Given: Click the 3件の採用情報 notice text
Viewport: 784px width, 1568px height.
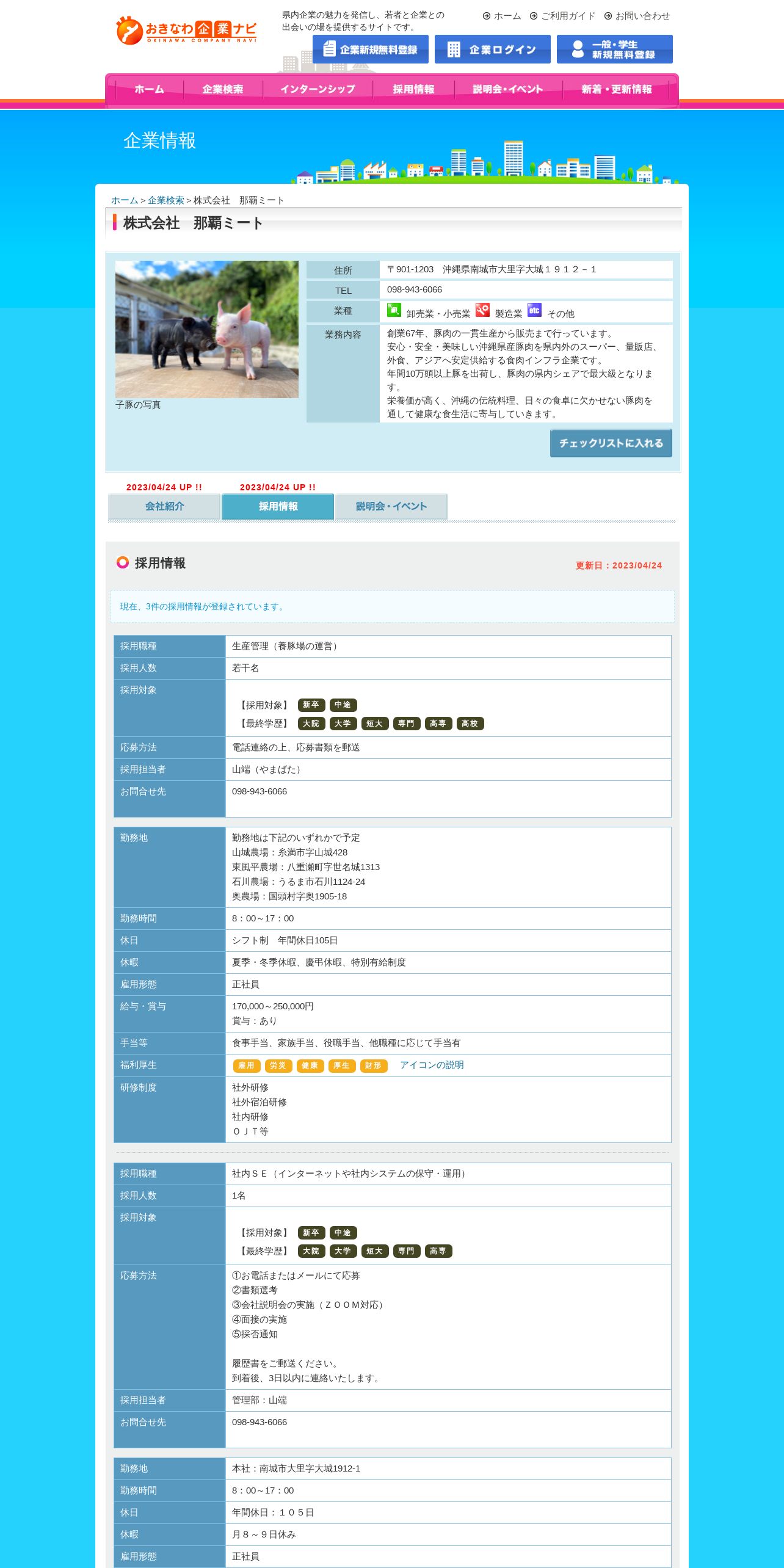Looking at the screenshot, I should [x=203, y=606].
